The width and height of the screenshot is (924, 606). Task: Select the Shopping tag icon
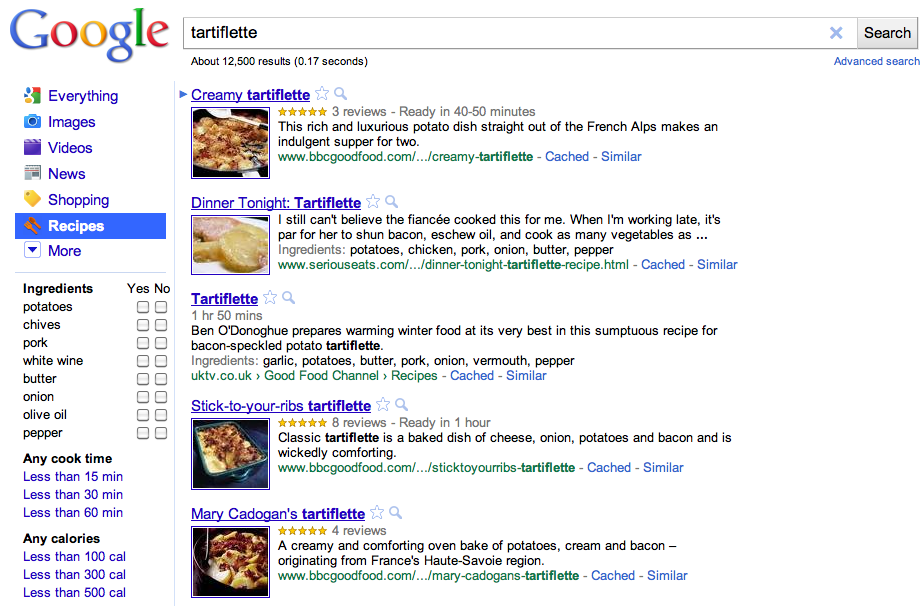pos(32,199)
